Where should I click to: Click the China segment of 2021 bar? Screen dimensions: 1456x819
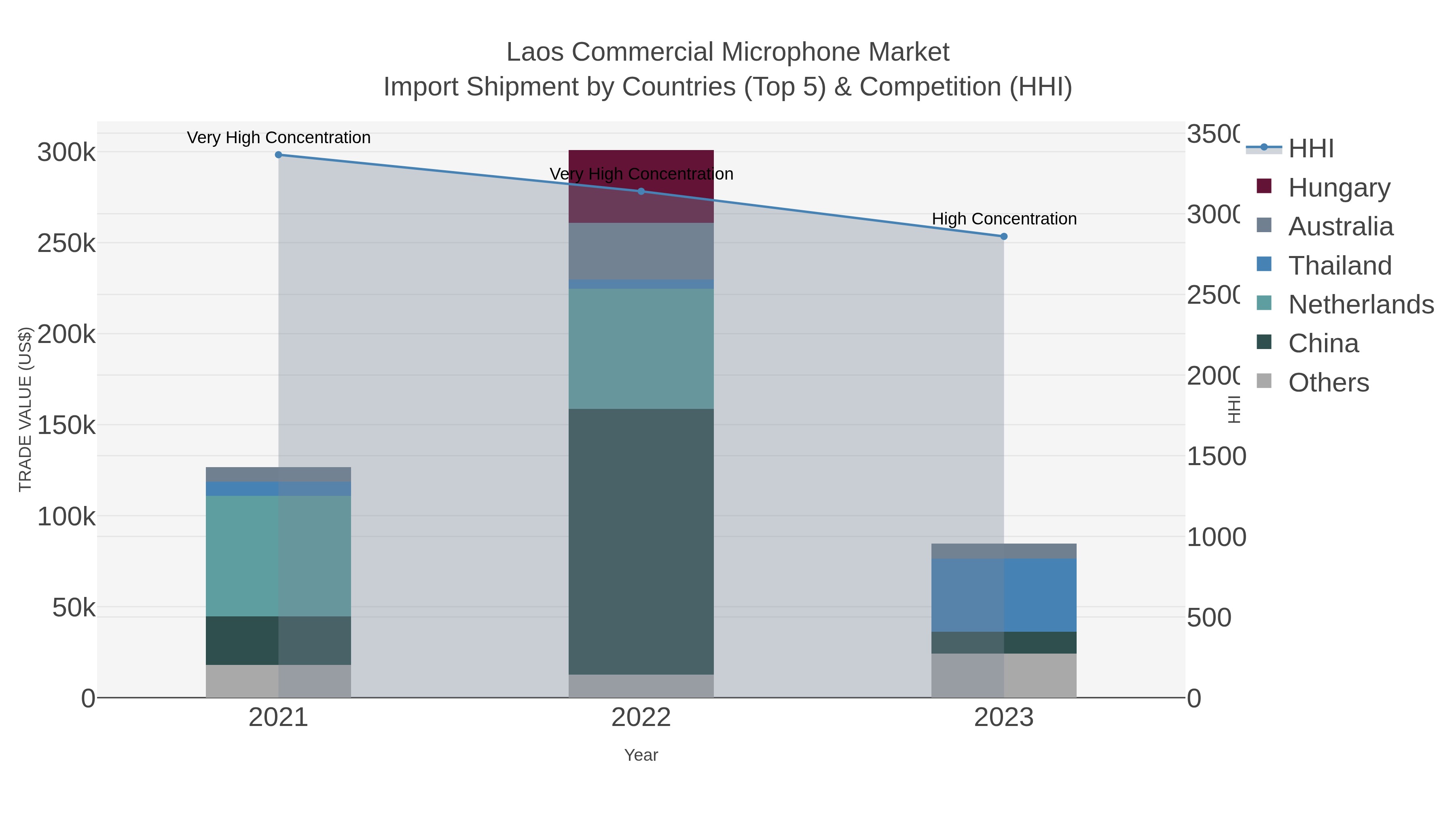278,640
